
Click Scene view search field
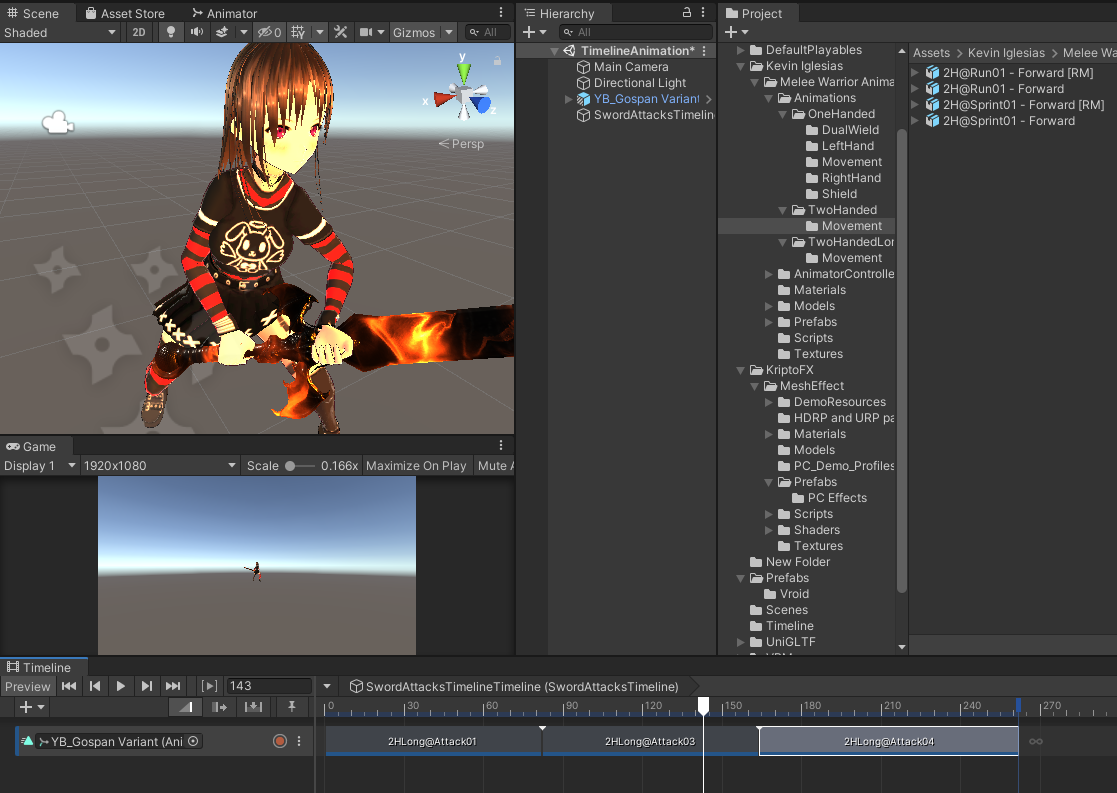click(x=488, y=32)
